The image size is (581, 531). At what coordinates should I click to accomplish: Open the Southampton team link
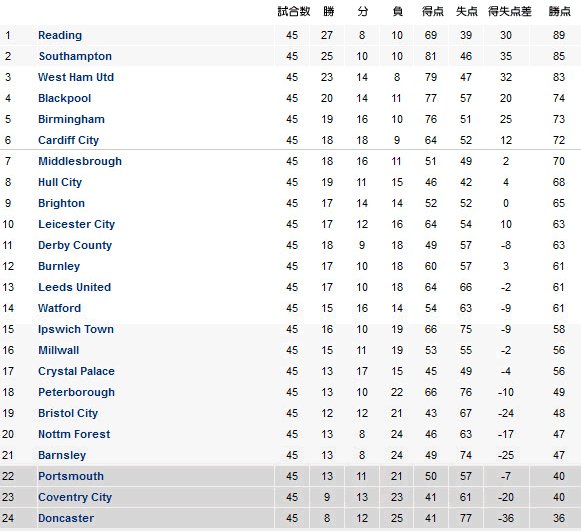tap(75, 56)
